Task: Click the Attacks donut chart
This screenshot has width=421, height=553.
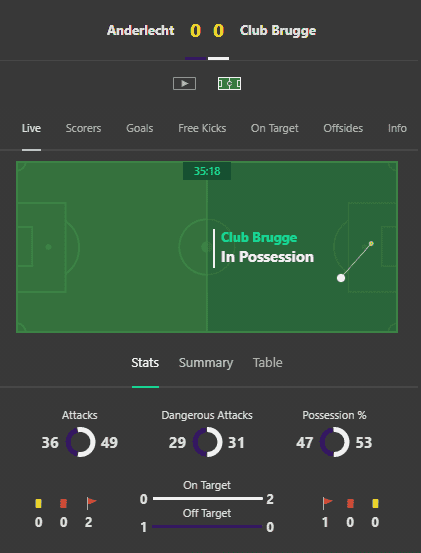Action: pos(80,442)
